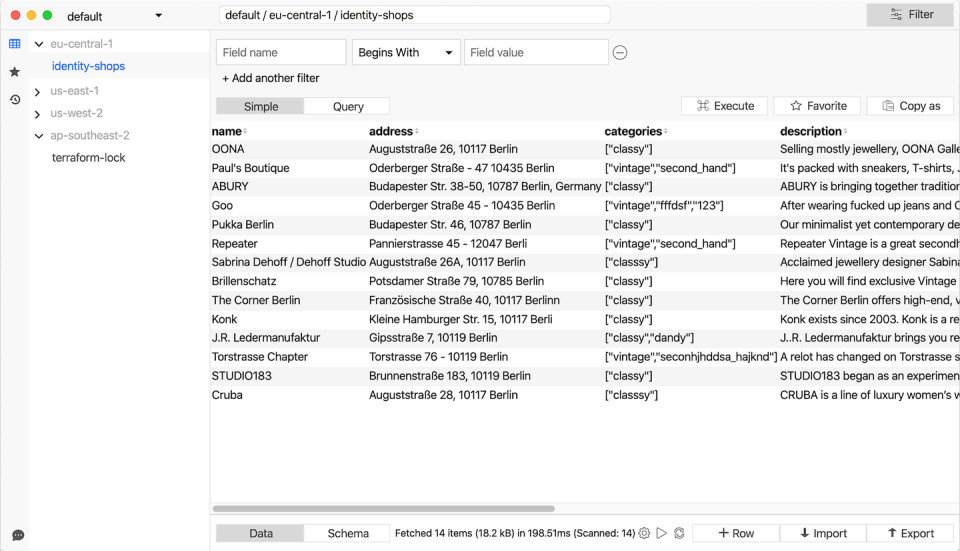Image resolution: width=960 pixels, height=551 pixels.
Task: Click the refresh icon in status bar
Action: (x=678, y=534)
